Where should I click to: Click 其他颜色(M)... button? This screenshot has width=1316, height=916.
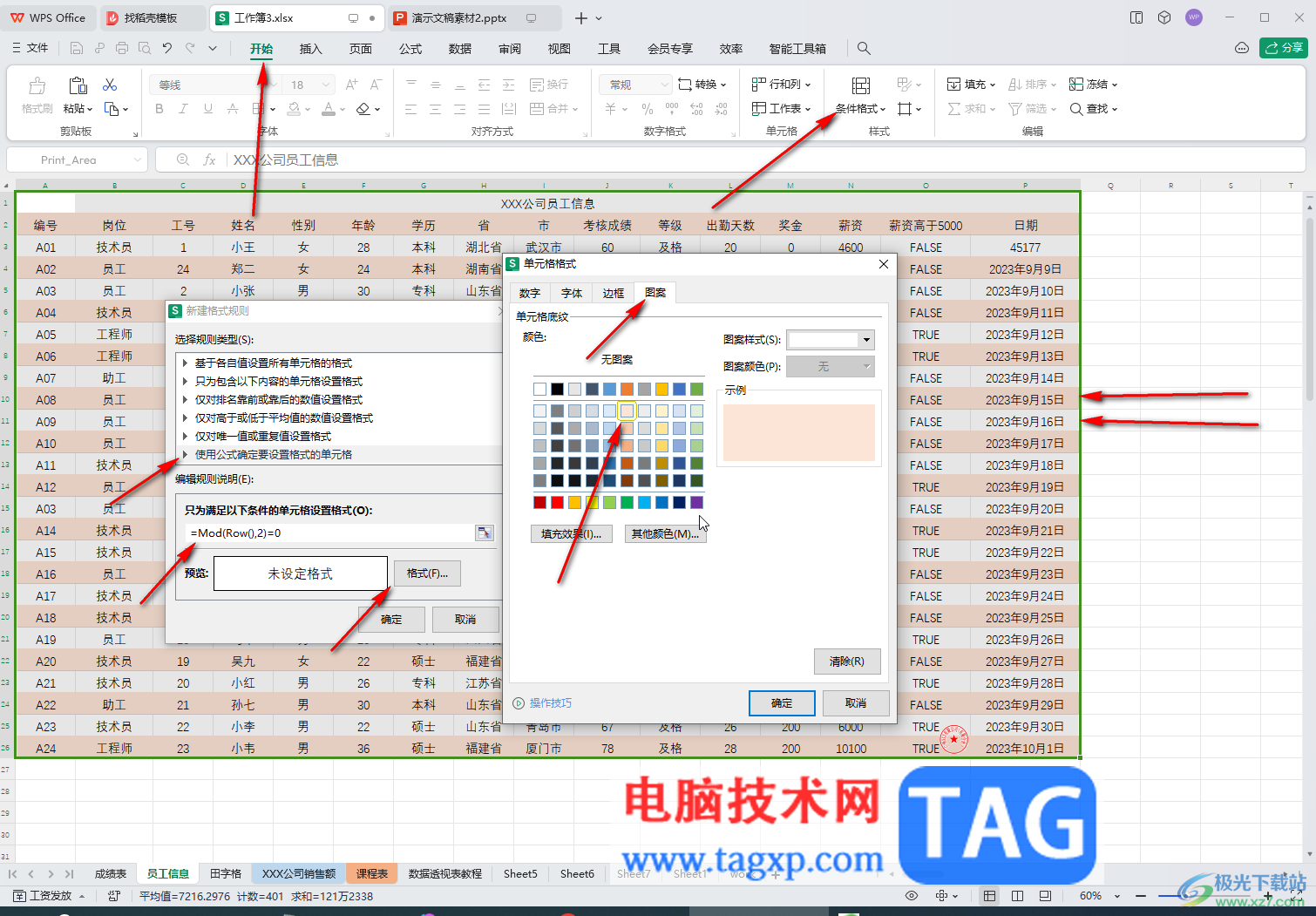click(665, 534)
